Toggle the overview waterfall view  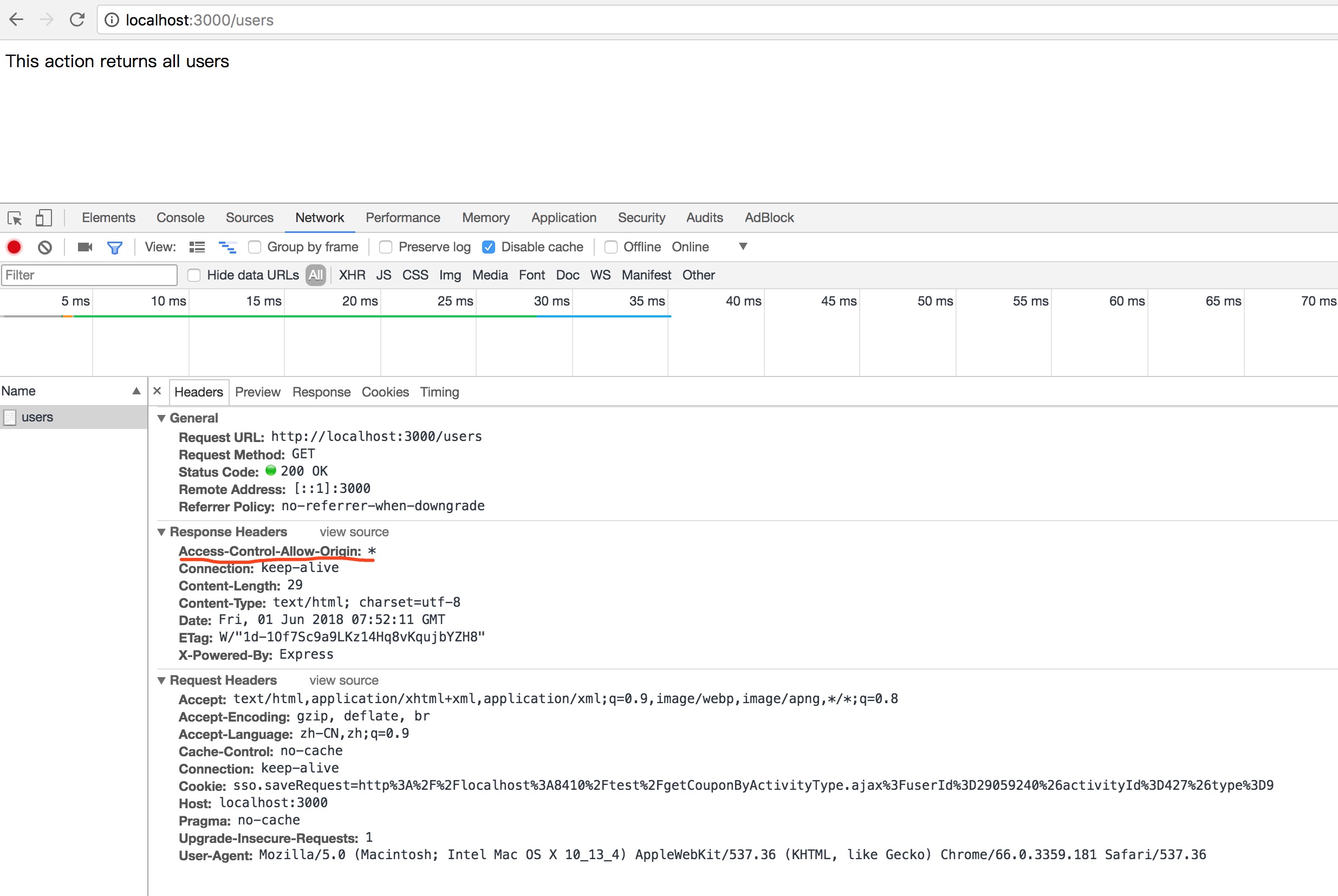(228, 247)
